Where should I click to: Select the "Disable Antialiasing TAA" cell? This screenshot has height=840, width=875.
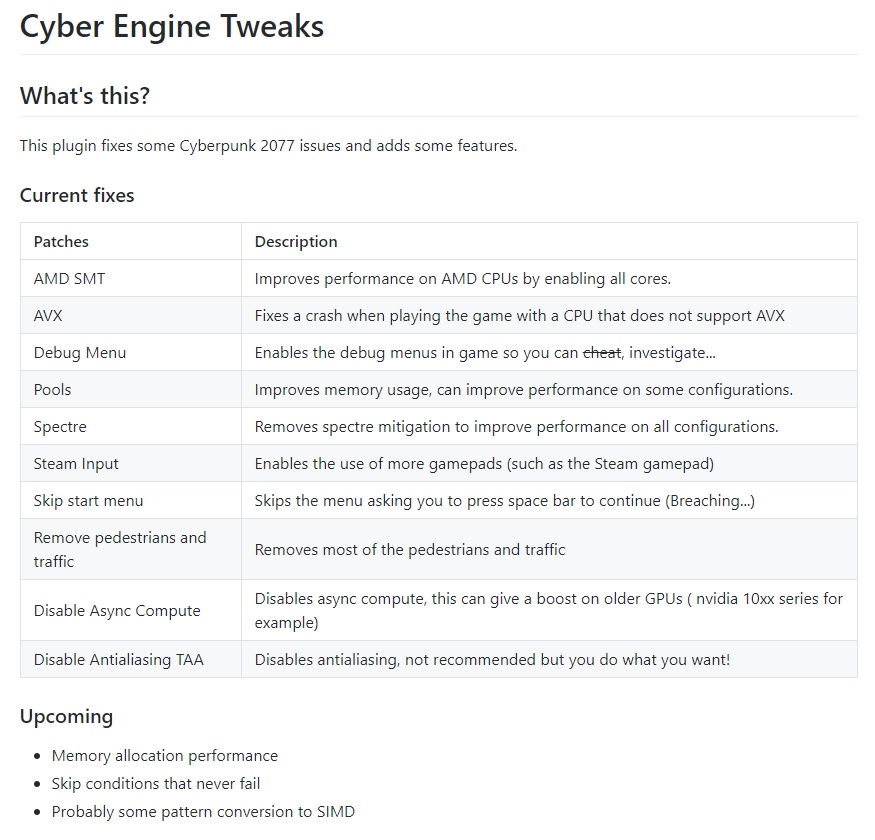[118, 659]
